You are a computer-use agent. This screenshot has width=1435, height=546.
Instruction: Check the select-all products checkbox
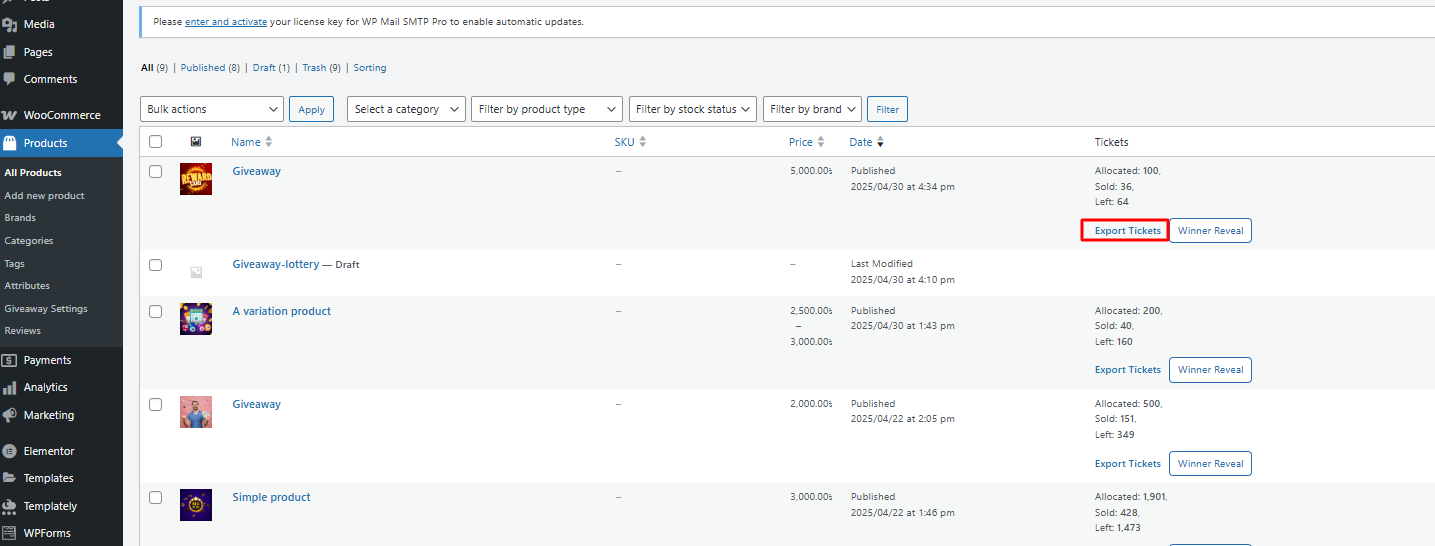click(x=155, y=142)
